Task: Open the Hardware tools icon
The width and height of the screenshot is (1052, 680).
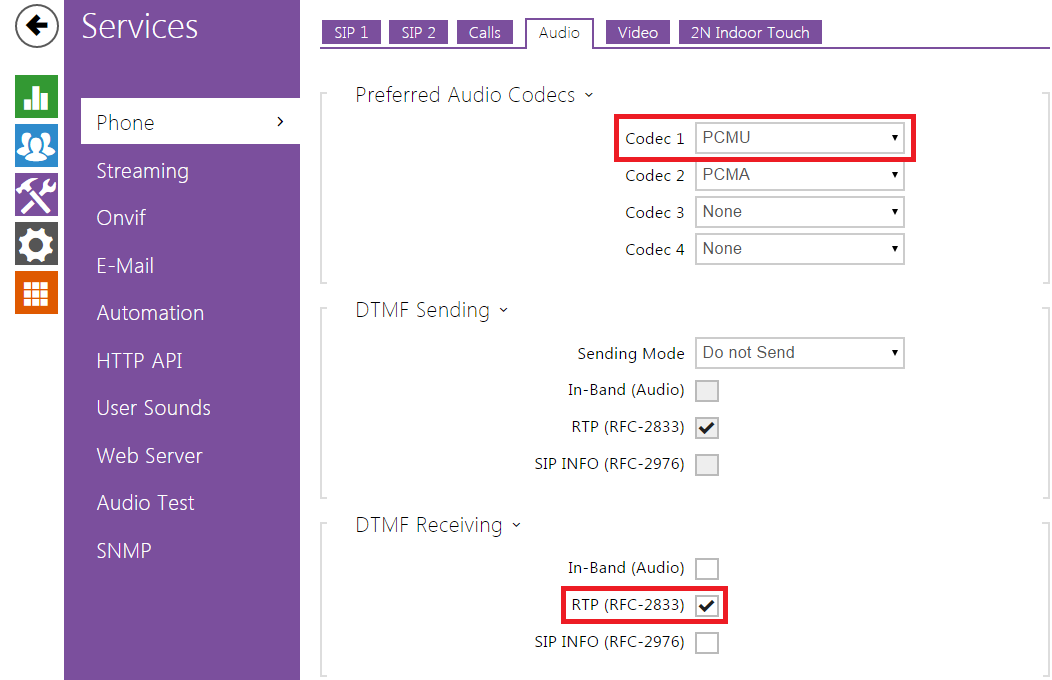Action: click(36, 194)
